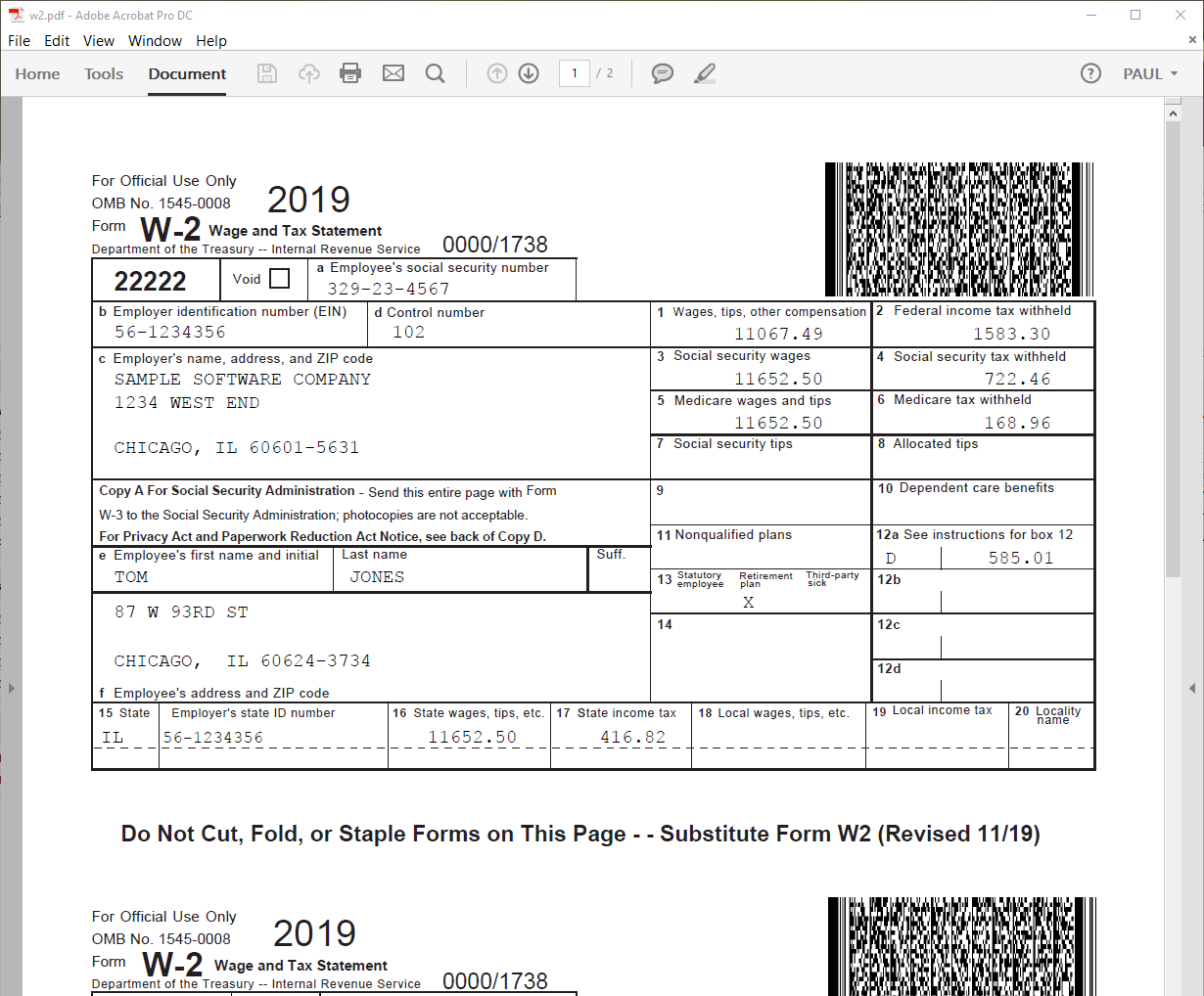Click the Retirement plan X mark

(x=749, y=603)
